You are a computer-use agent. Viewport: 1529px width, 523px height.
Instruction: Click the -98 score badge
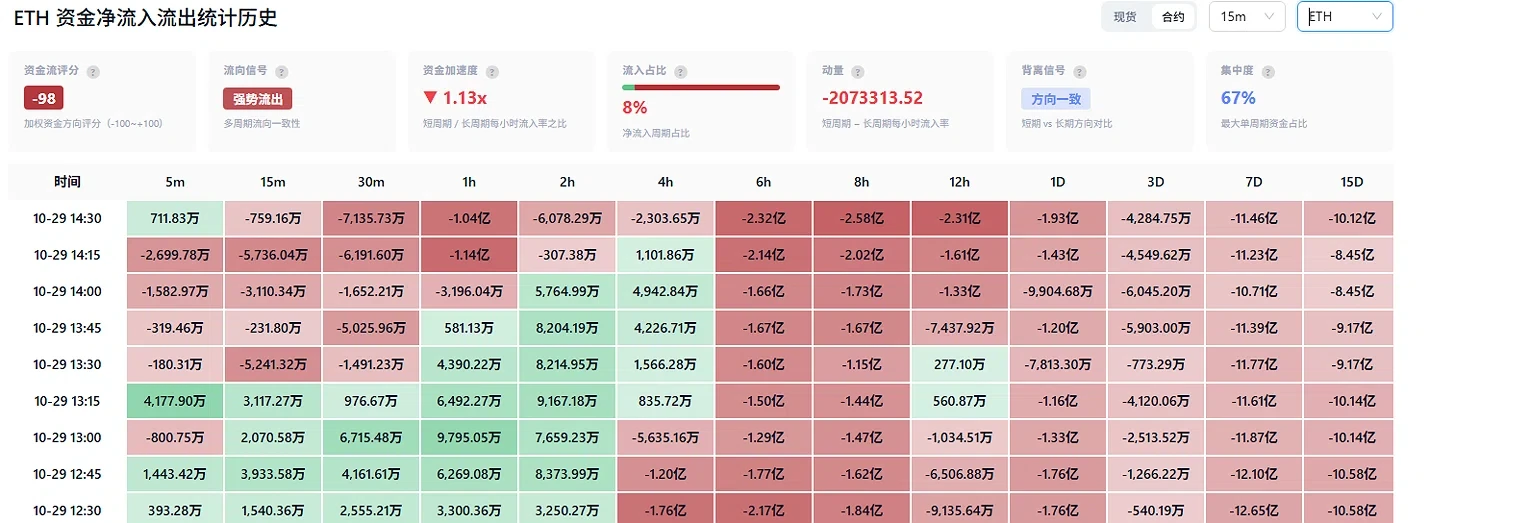[43, 98]
